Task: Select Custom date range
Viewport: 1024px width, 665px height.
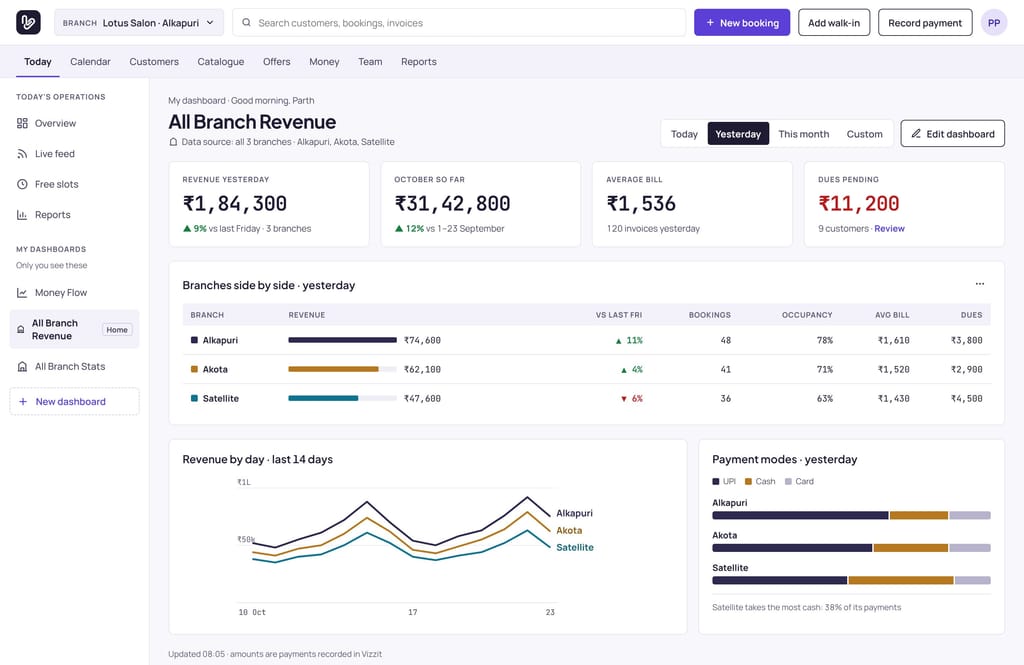Action: click(865, 134)
